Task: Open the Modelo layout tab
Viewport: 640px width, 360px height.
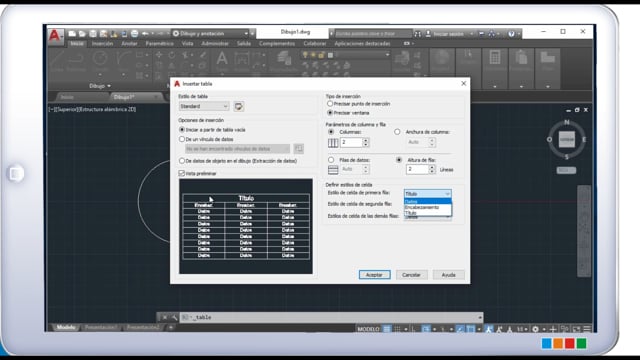Action: [66, 327]
